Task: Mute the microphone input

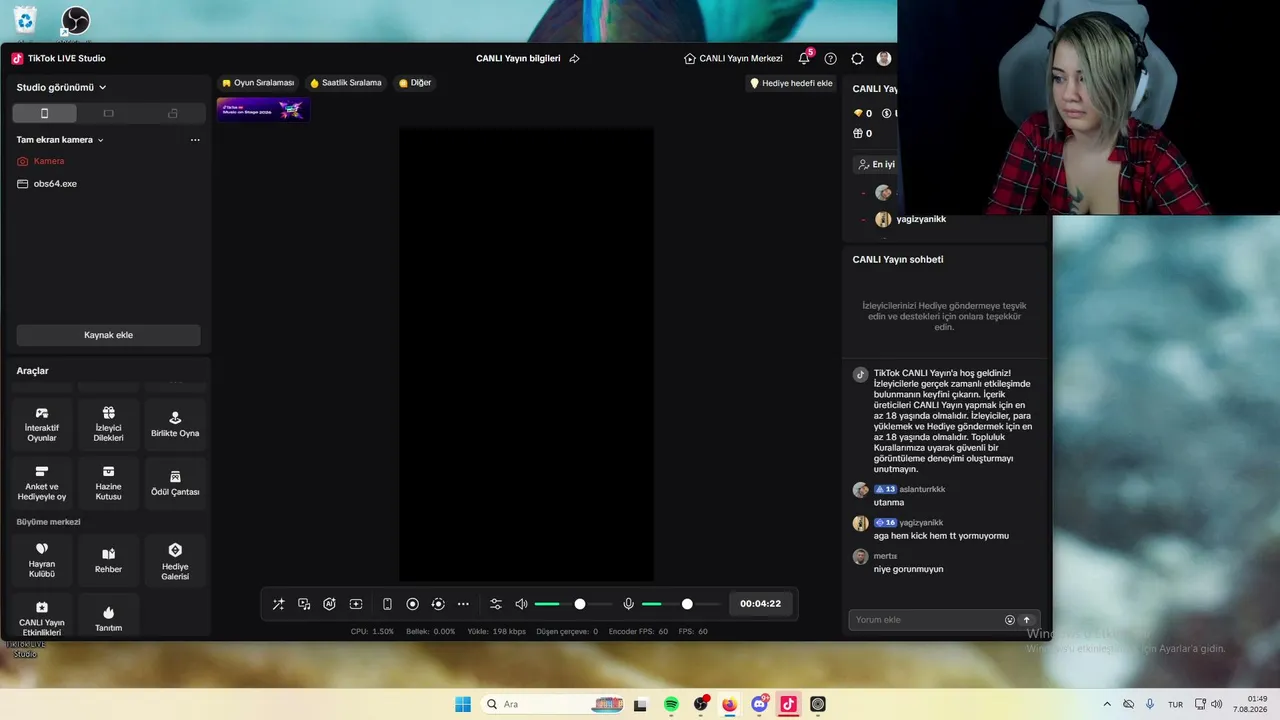Action: click(629, 604)
